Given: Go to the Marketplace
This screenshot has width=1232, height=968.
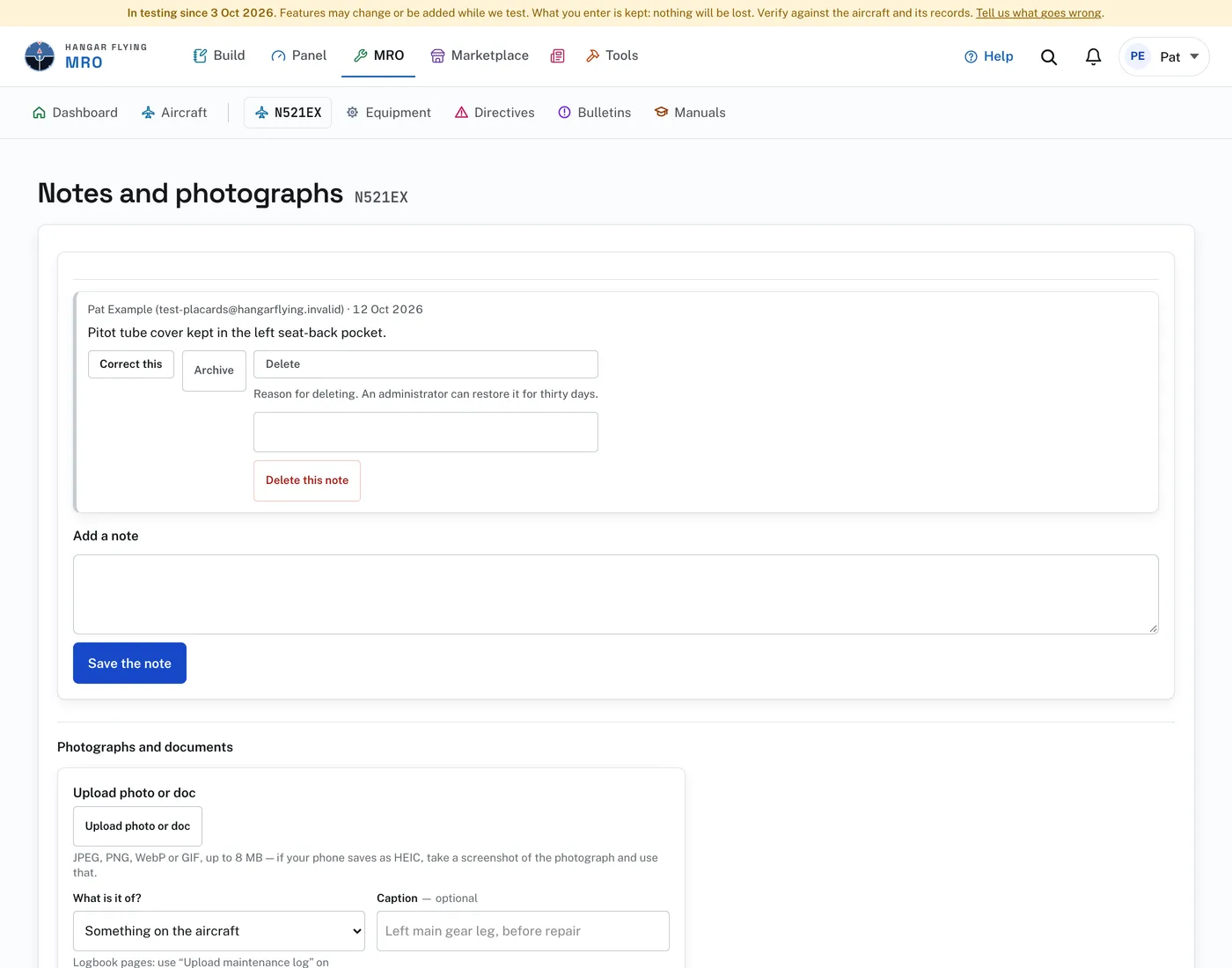Looking at the screenshot, I should tap(480, 55).
